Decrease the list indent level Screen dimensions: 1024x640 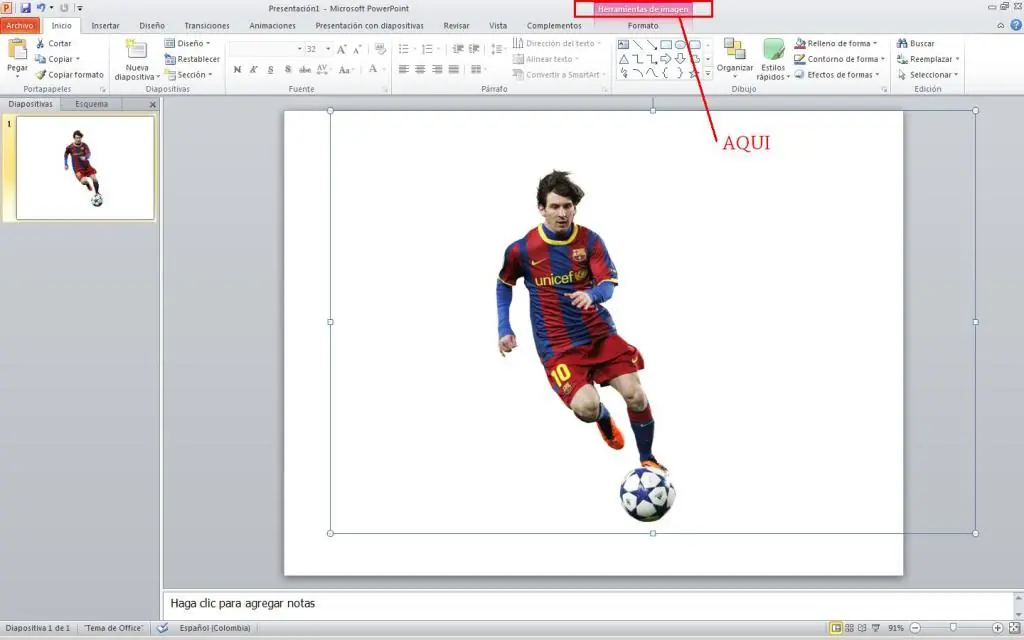coord(458,49)
